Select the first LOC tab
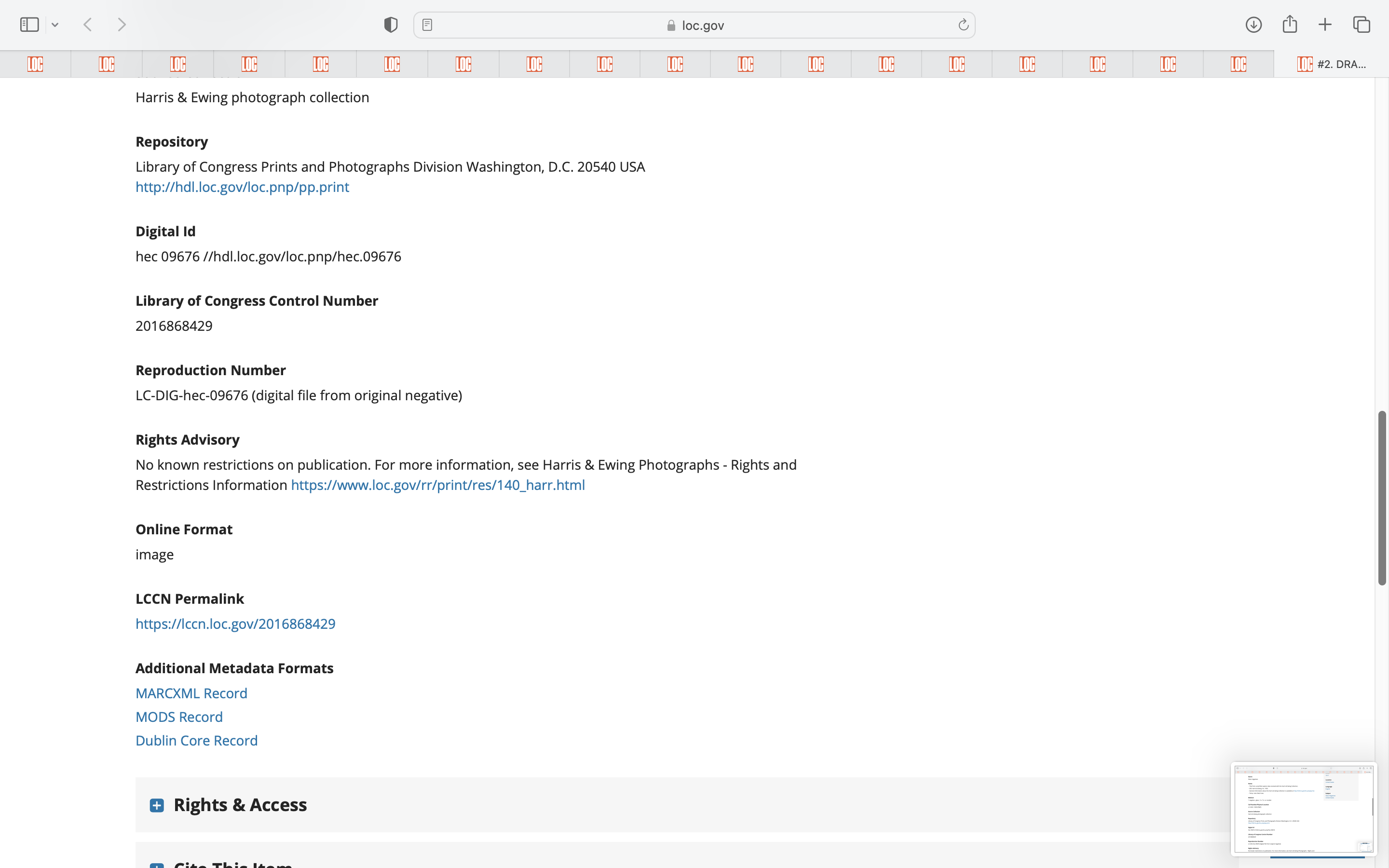The image size is (1389, 868). [x=36, y=64]
